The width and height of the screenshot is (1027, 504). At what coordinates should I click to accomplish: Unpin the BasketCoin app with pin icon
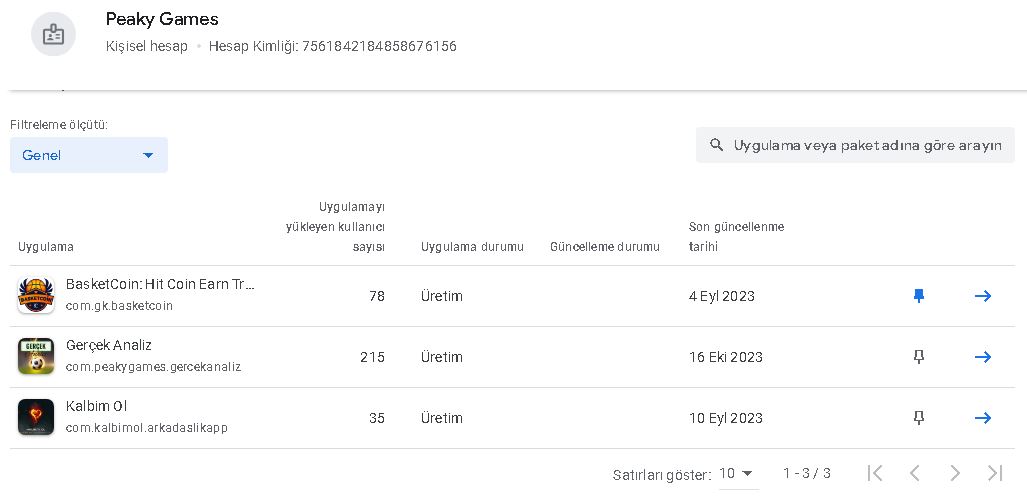click(x=919, y=296)
